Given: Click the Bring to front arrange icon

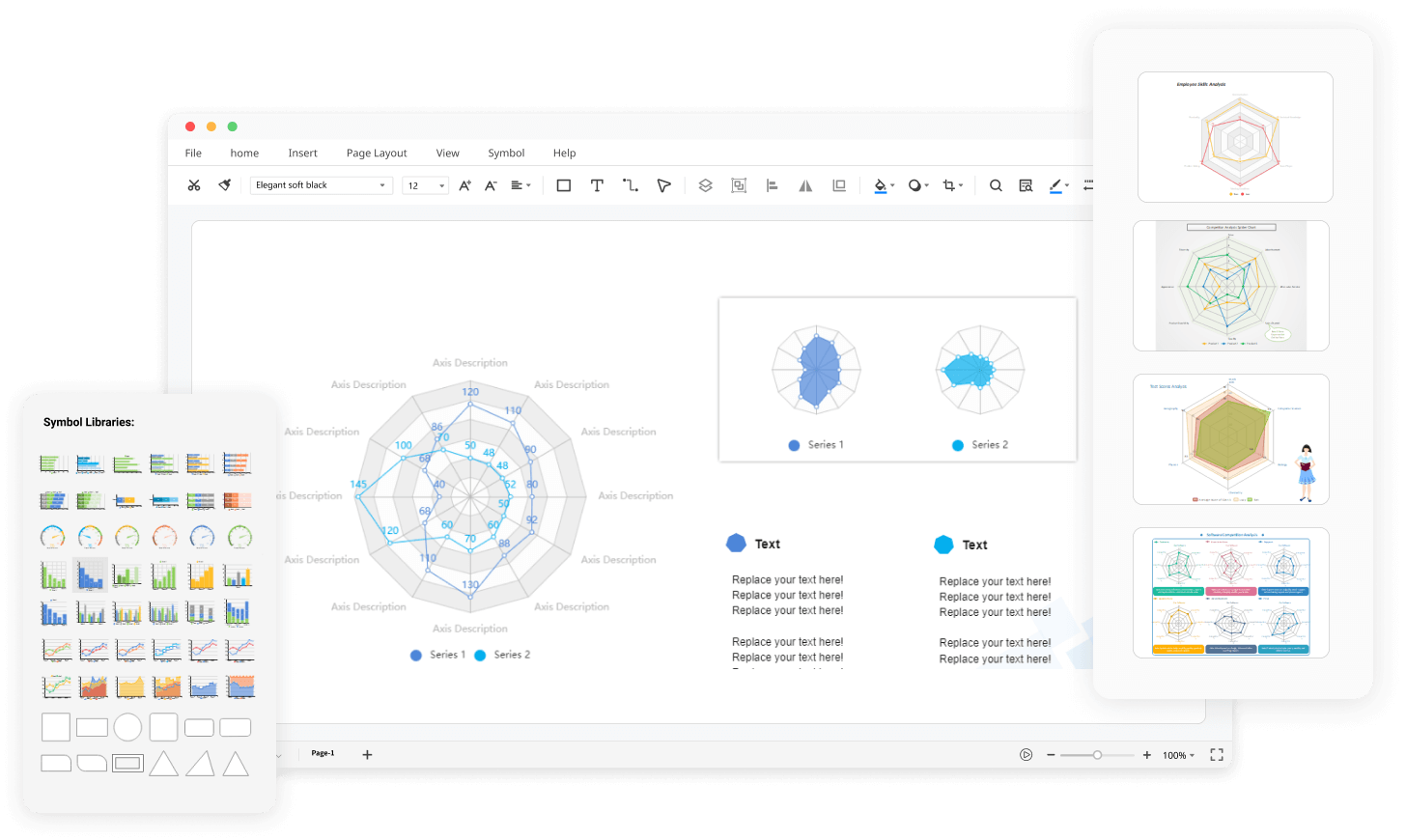Looking at the screenshot, I should 839,185.
